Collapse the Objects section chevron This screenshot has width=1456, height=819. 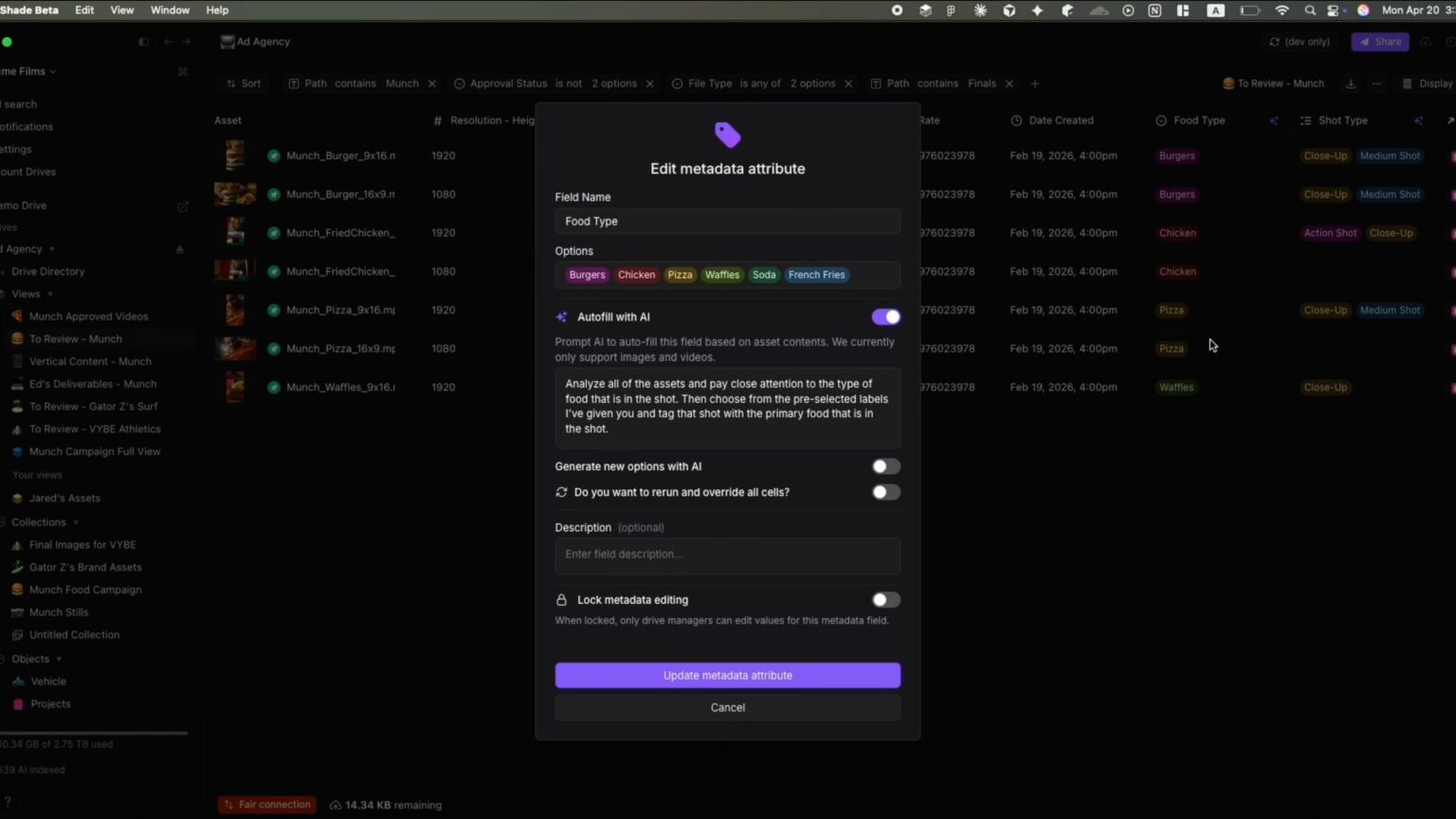pos(59,659)
